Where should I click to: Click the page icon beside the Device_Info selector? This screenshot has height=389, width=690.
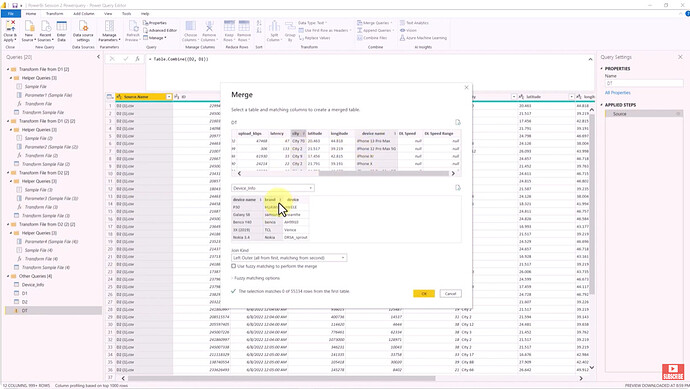(x=458, y=188)
